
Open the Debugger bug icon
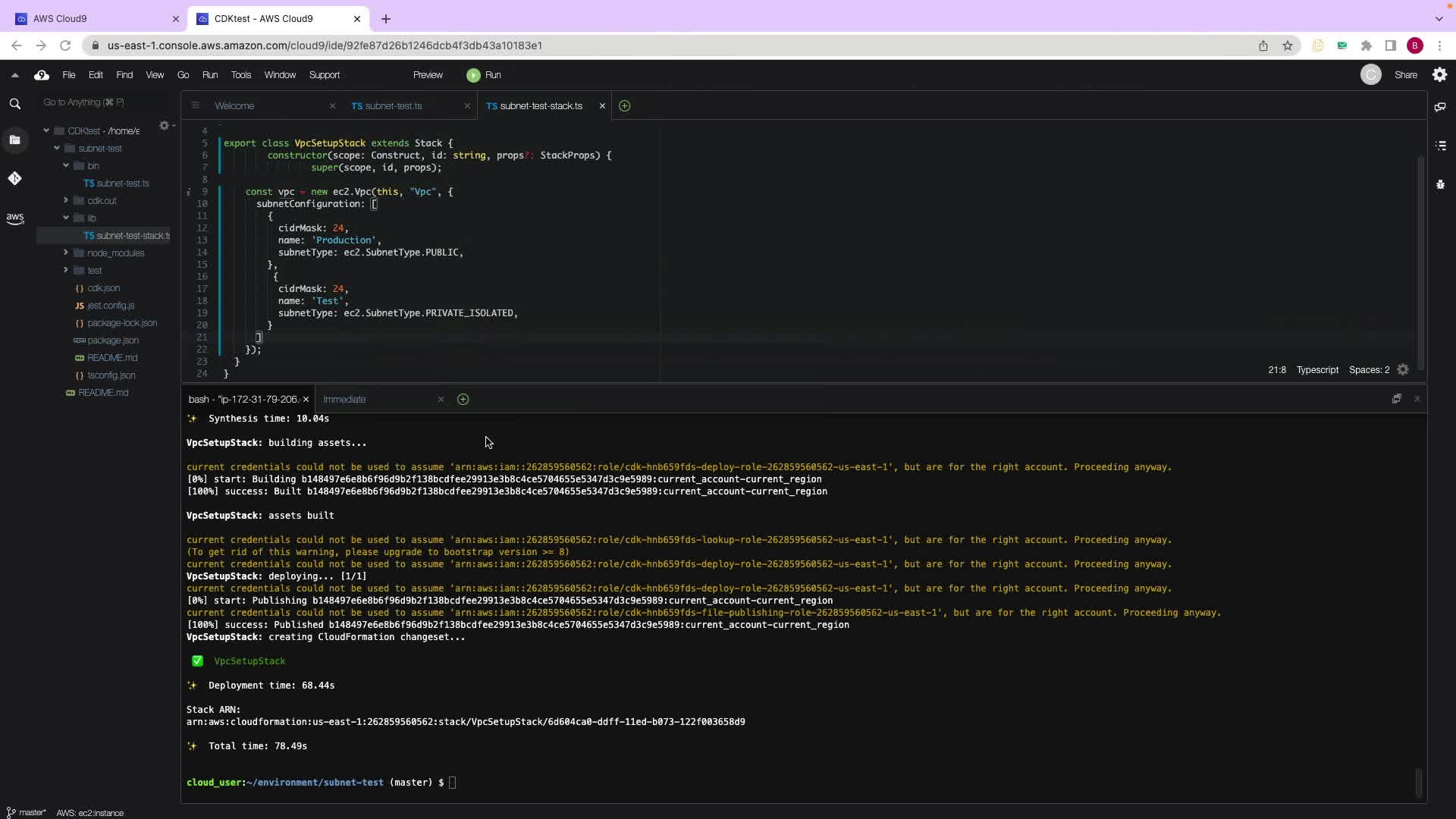pos(1440,184)
